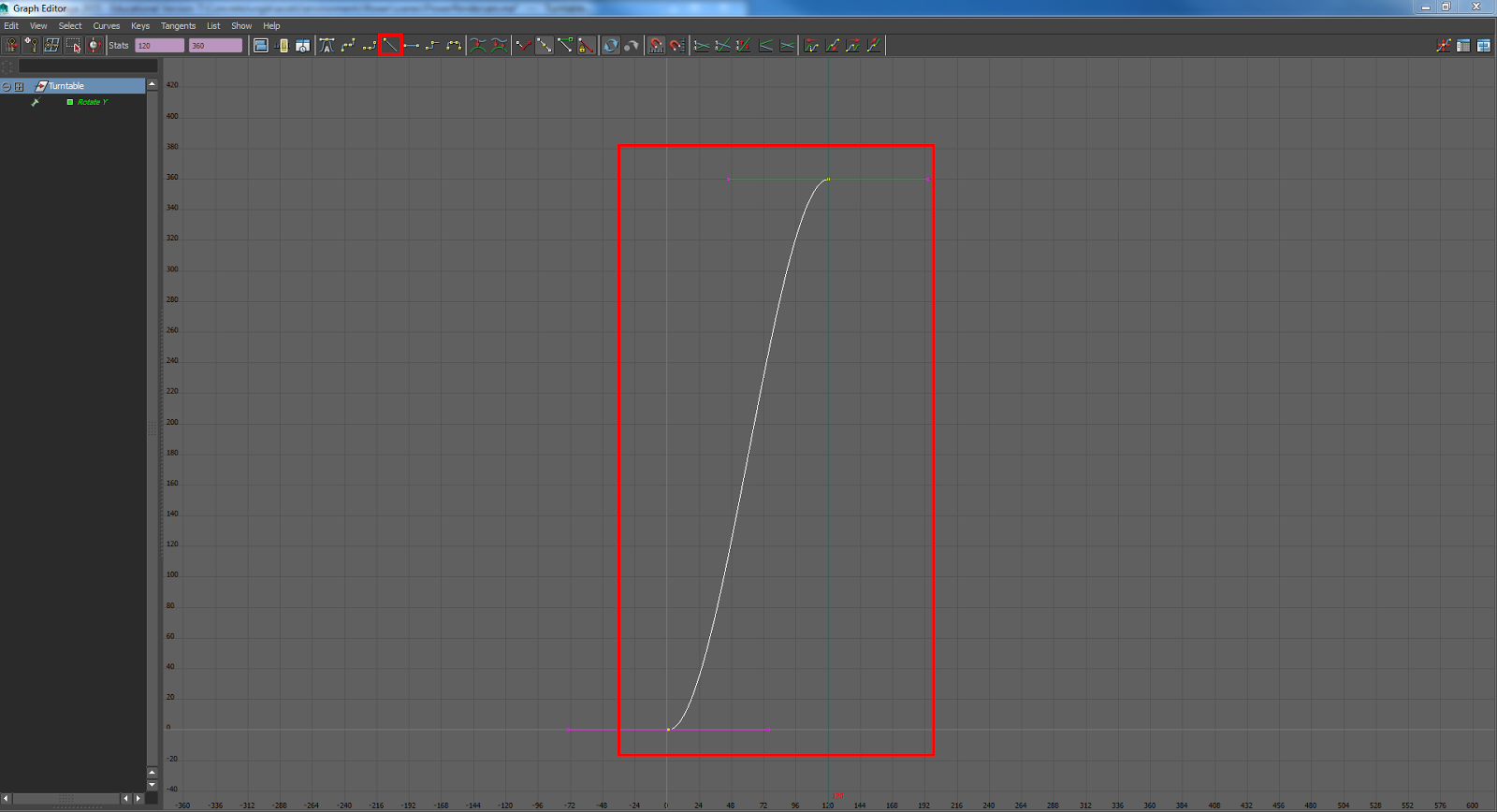Open the View menu
This screenshot has width=1497, height=812.
point(38,26)
